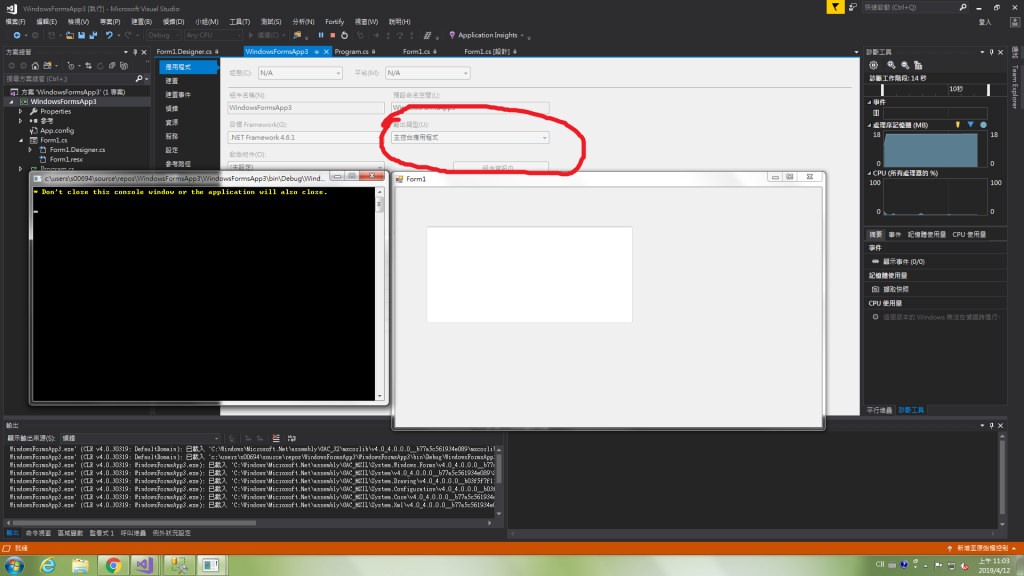Open the Platform N/A dropdown
This screenshot has width=1024, height=576.
pos(427,73)
